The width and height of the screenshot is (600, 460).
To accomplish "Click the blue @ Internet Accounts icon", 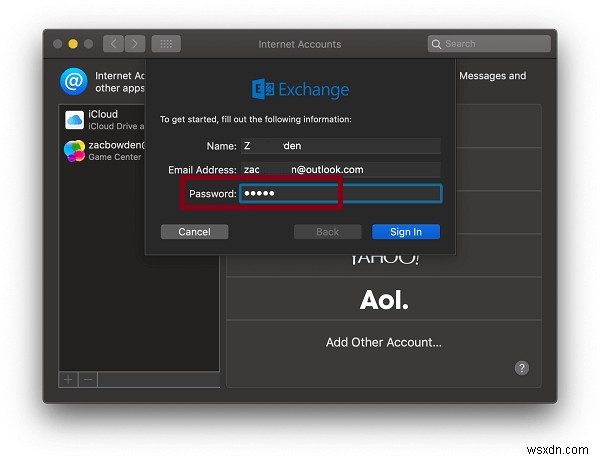I will (x=74, y=81).
